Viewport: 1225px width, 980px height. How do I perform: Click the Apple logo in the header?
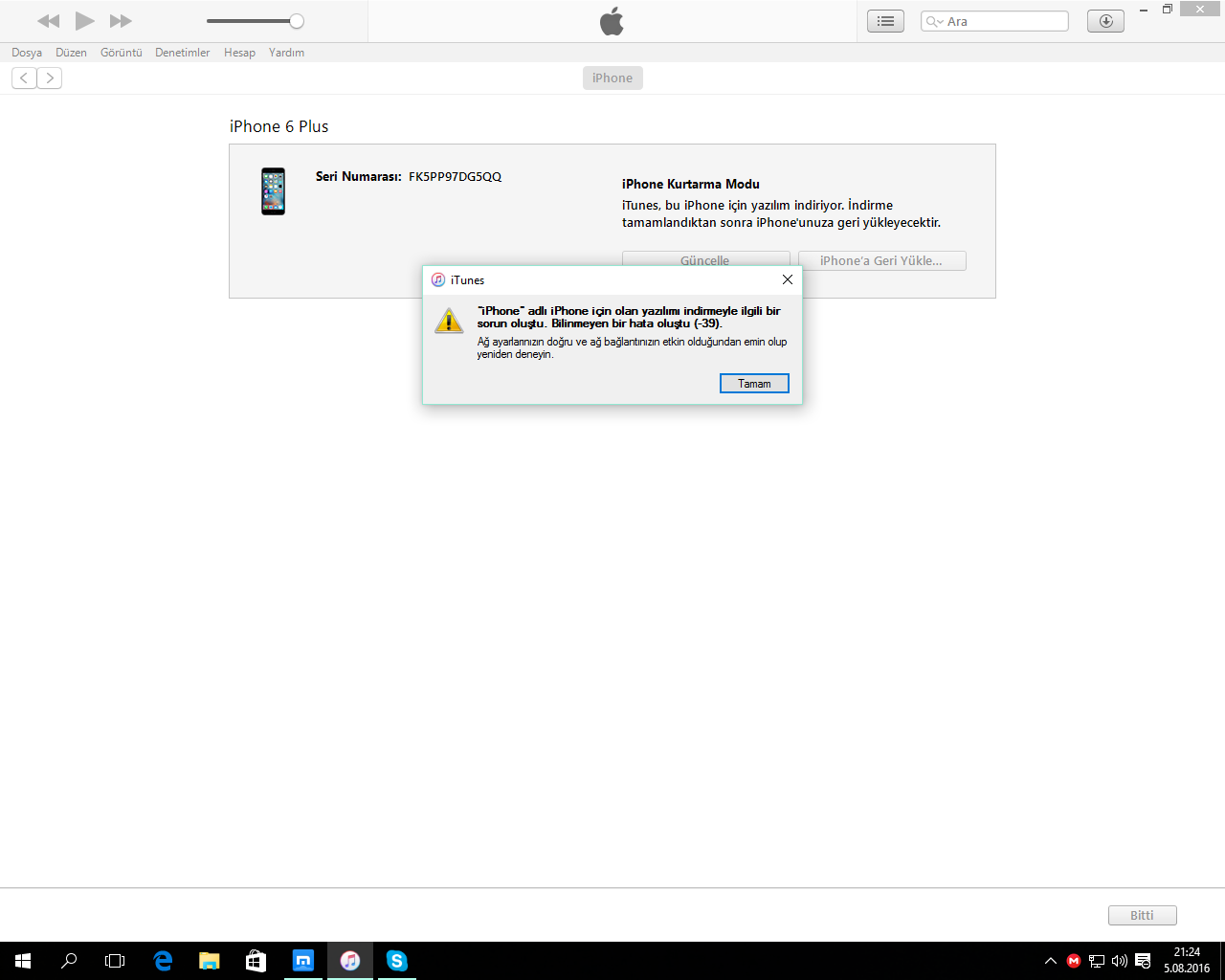click(612, 21)
